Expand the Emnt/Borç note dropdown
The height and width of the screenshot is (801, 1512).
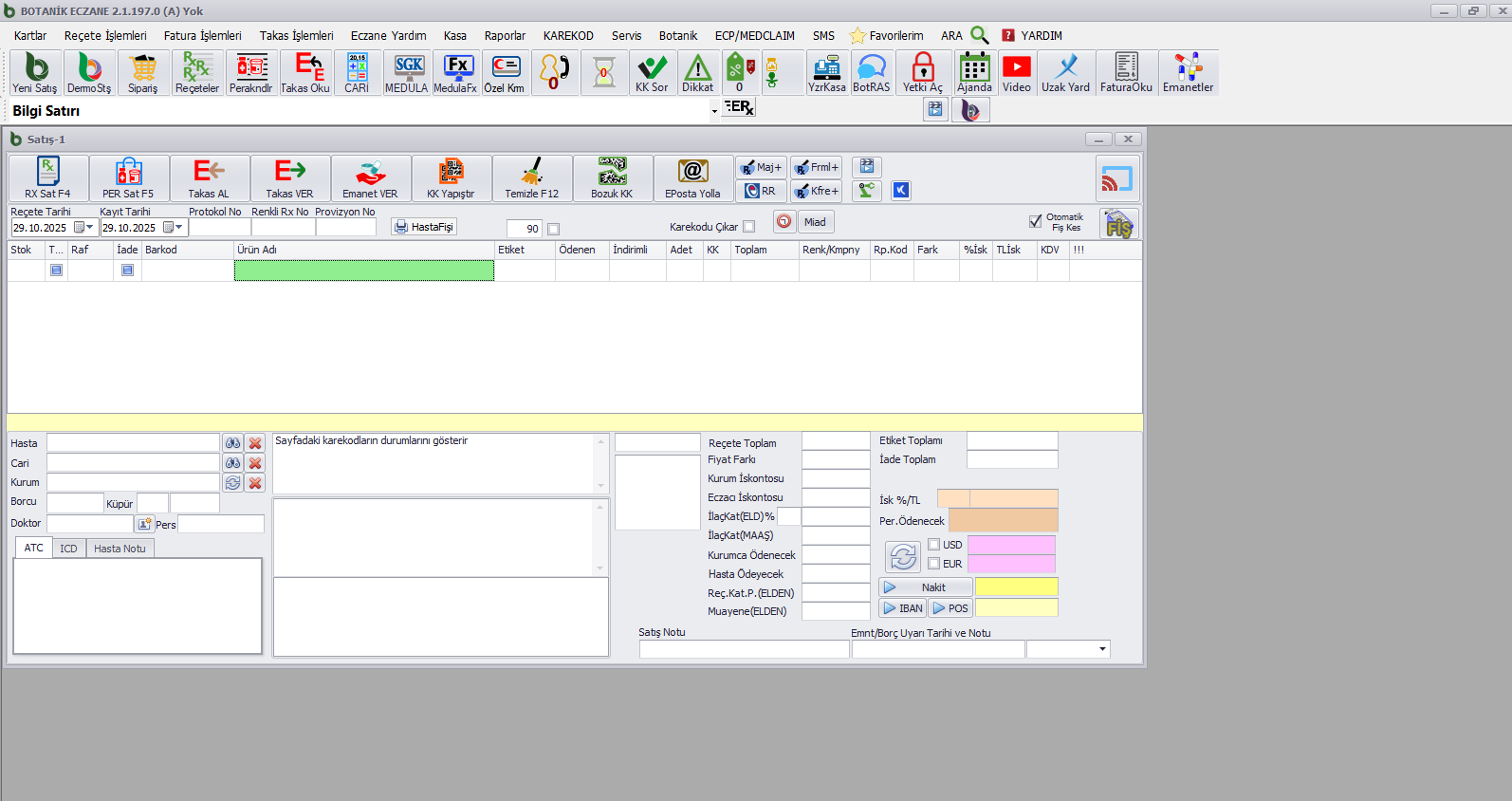click(1102, 649)
